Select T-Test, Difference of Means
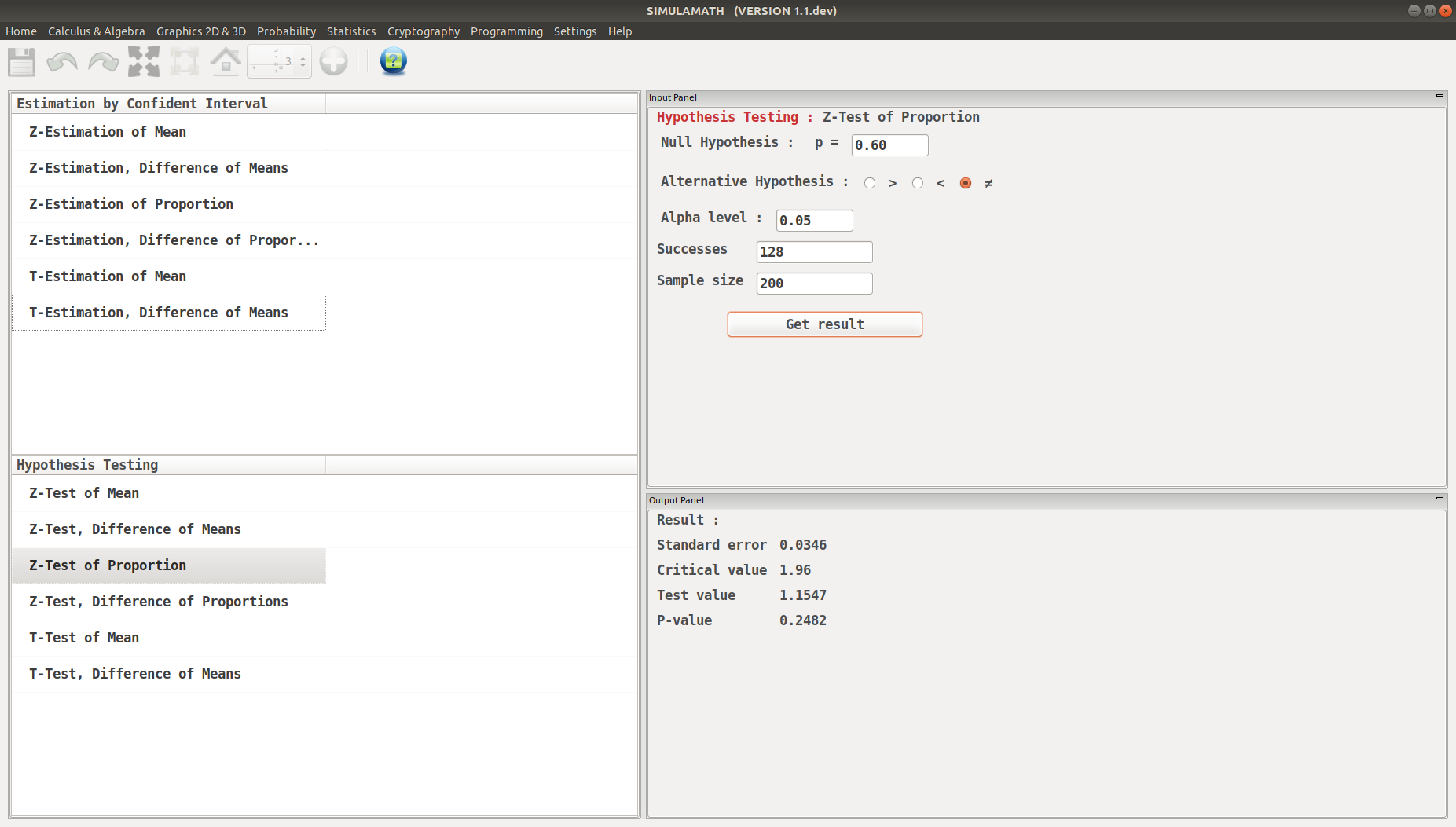 click(x=168, y=674)
